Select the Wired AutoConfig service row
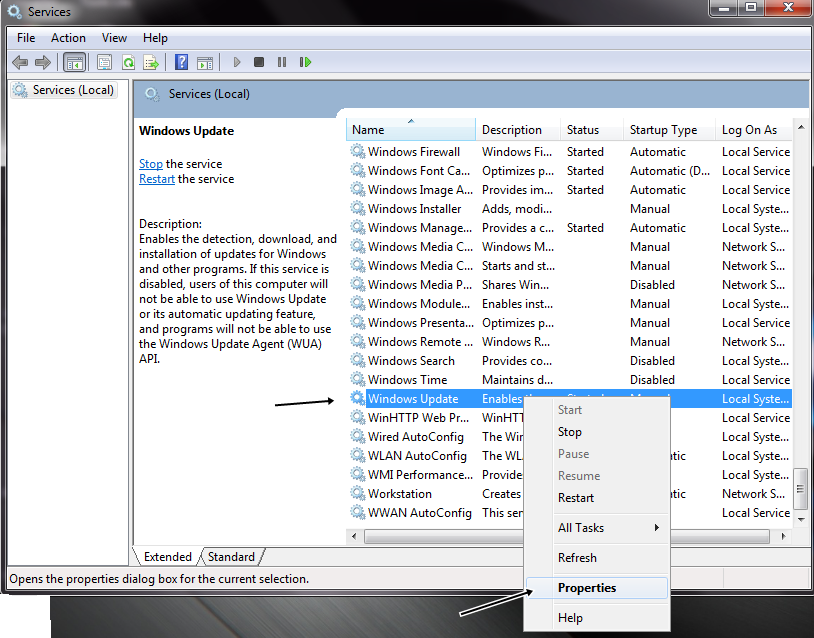The height and width of the screenshot is (638, 814). (x=435, y=437)
